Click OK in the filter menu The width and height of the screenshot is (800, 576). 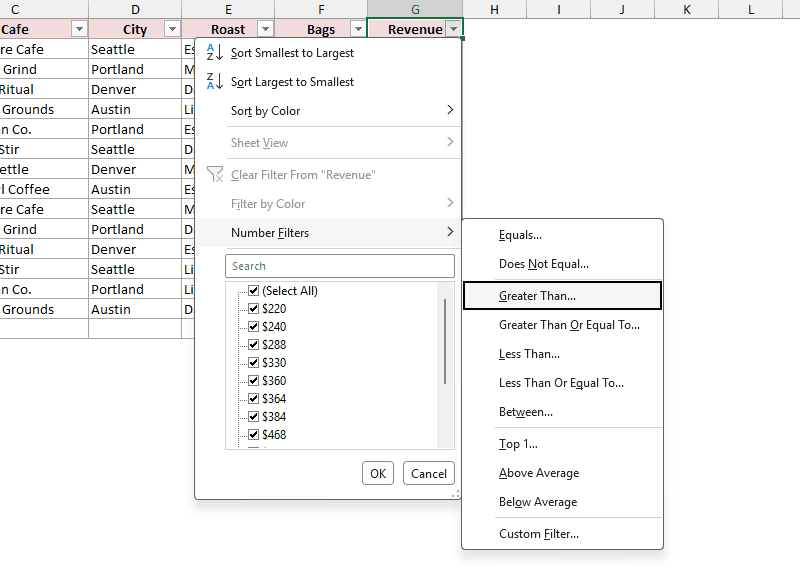click(x=378, y=473)
